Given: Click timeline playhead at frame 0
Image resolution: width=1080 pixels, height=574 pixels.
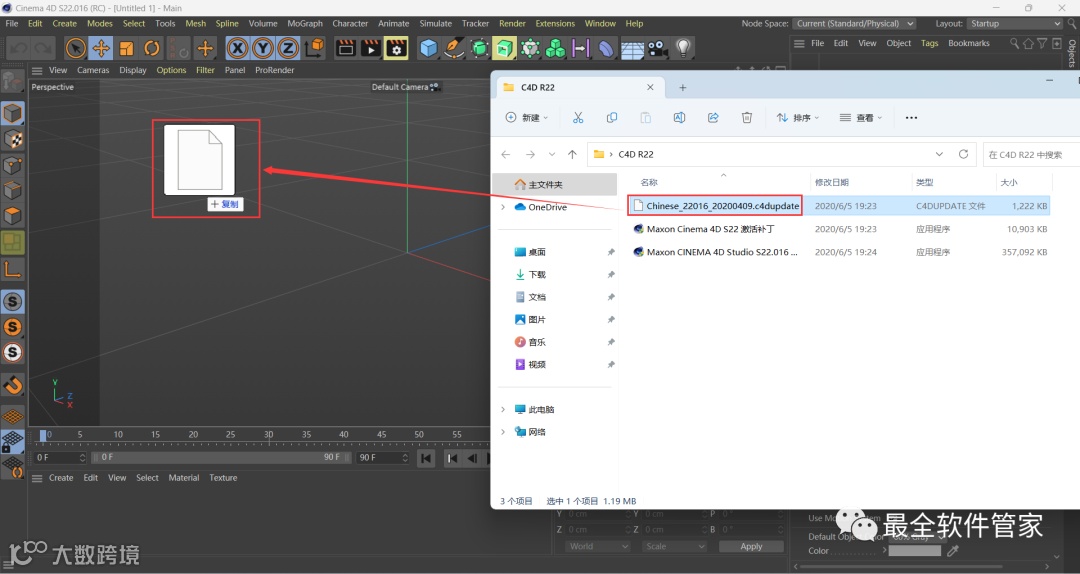Looking at the screenshot, I should point(43,435).
